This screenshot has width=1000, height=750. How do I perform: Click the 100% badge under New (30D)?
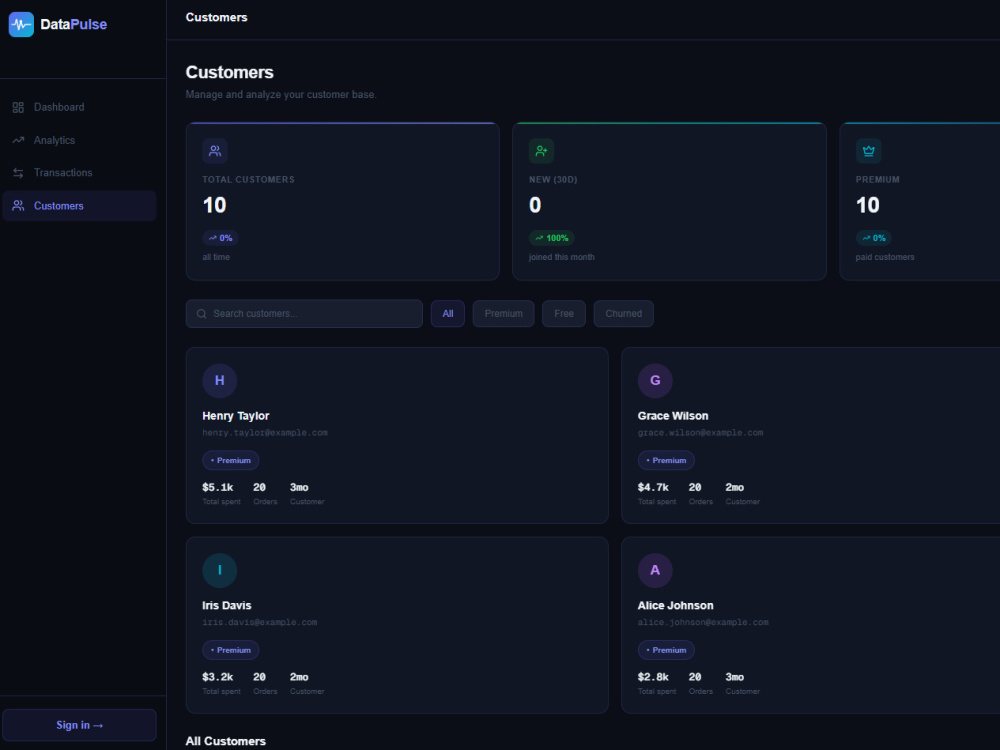click(x=552, y=238)
